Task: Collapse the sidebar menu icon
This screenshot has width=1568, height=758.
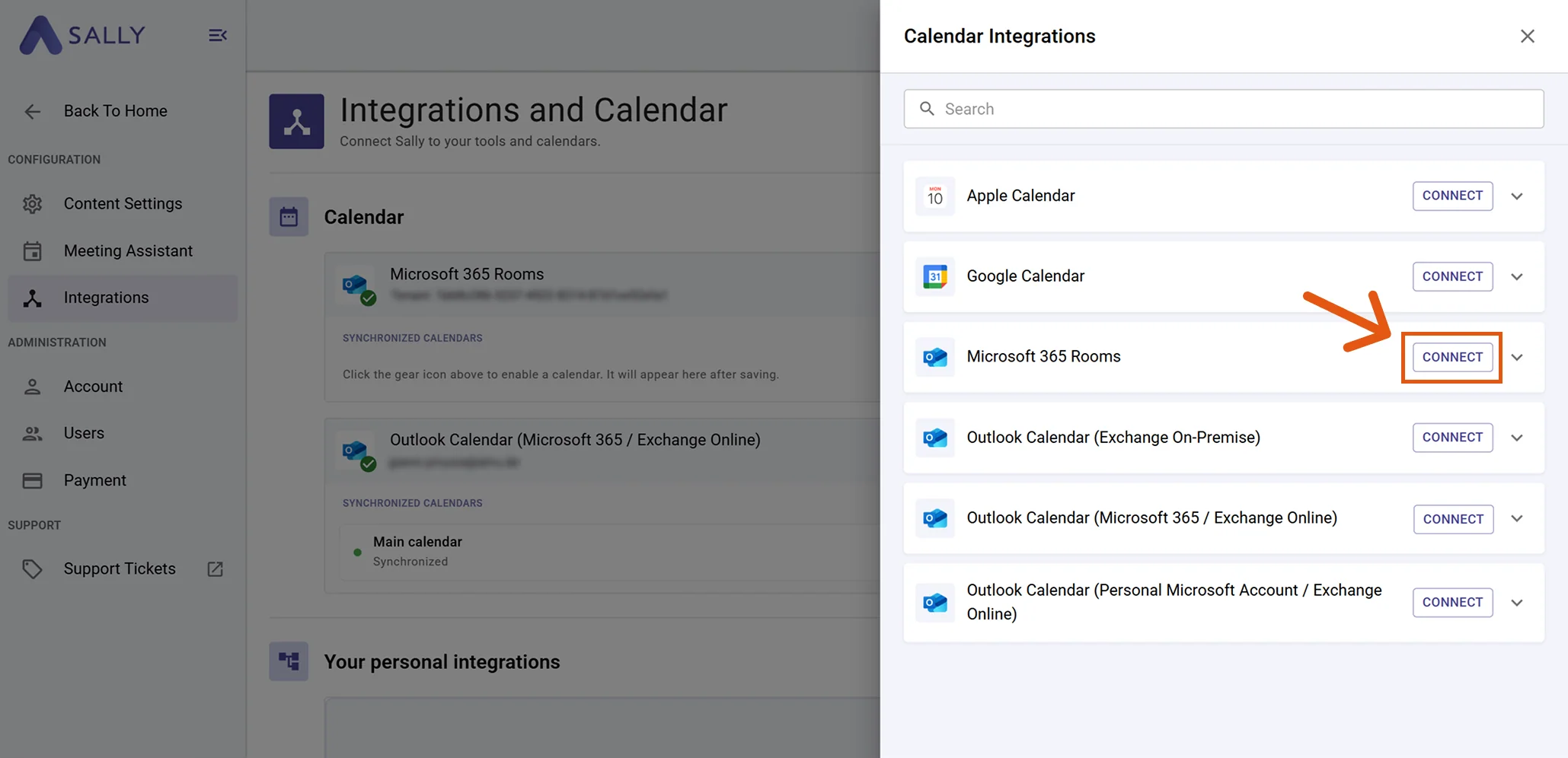Action: tap(218, 35)
